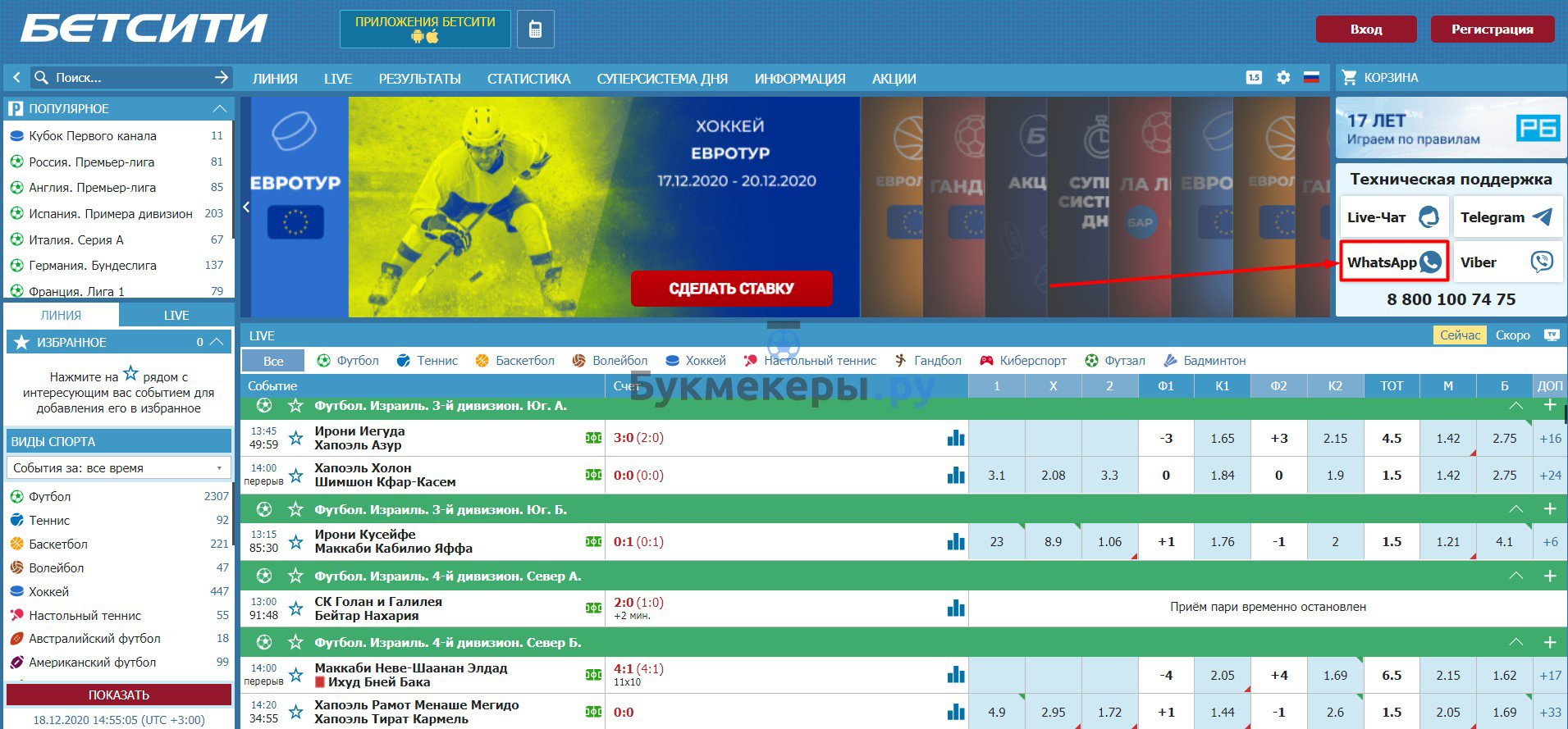
Task: Open the settings gear in navigation bar
Action: [1283, 78]
